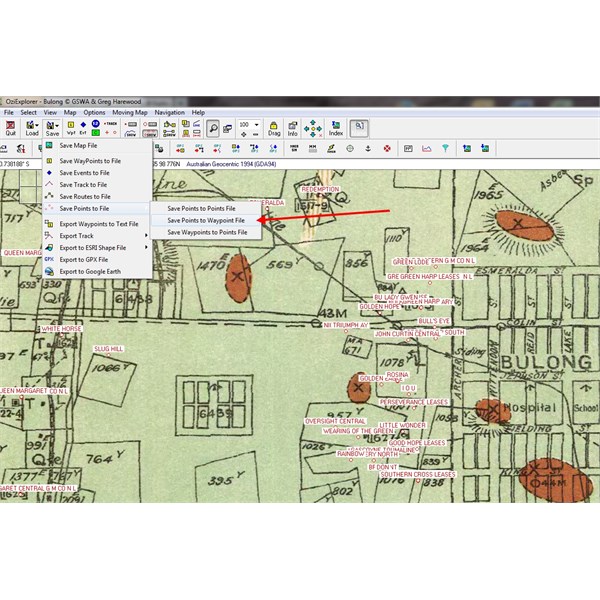600x600 pixels.
Task: Expand the Export Track submenu
Action: [x=97, y=236]
